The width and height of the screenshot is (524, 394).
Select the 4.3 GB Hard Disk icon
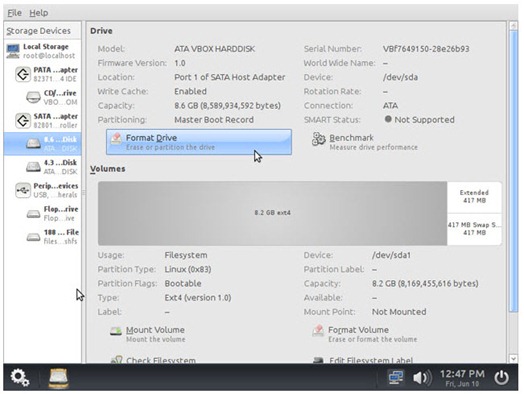33,167
